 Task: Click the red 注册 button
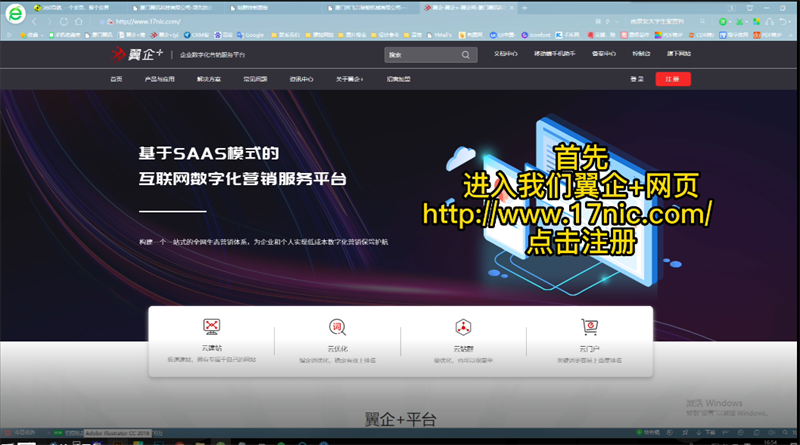(x=673, y=79)
